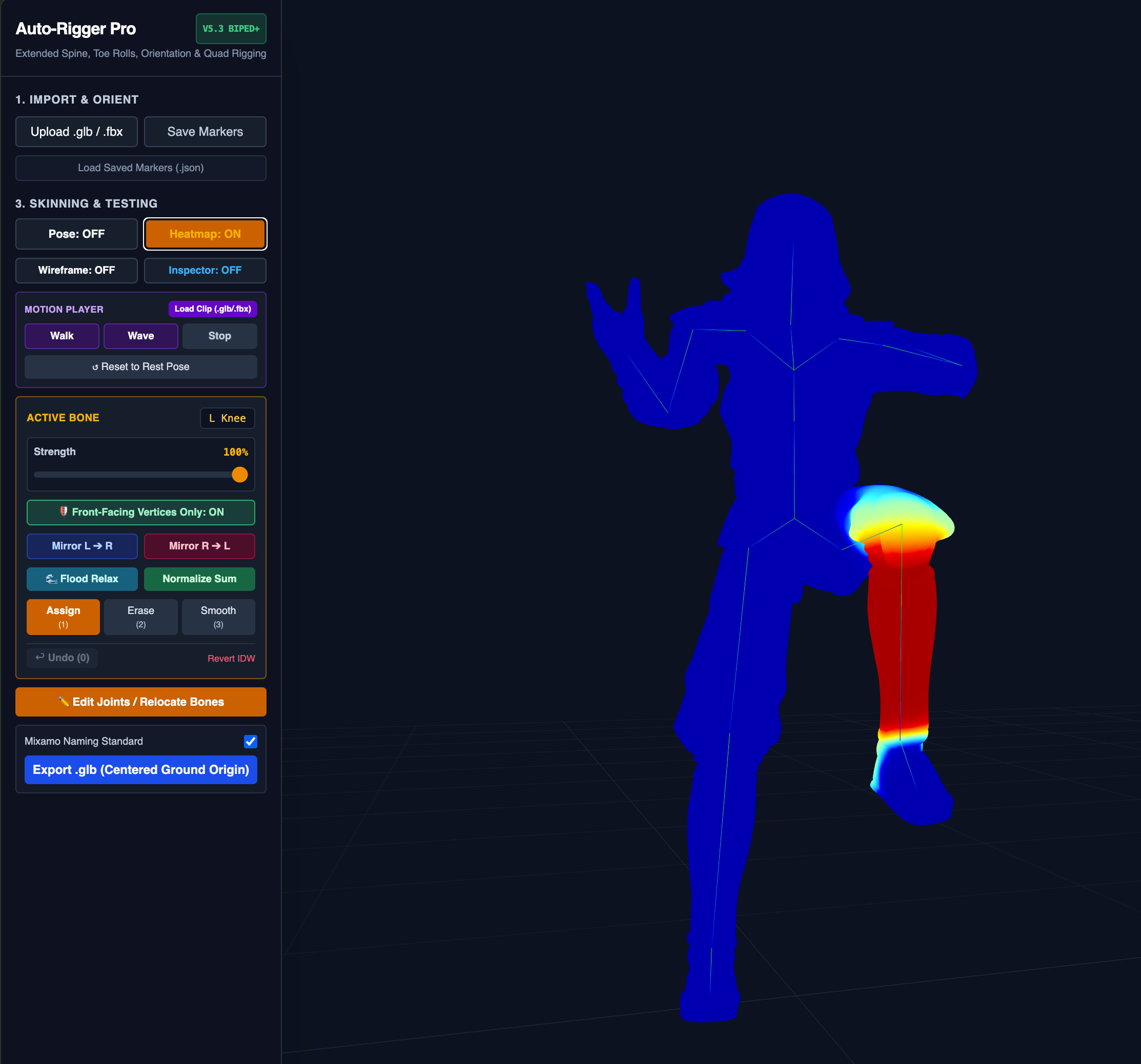Switch to Smooth (3) paint mode
The height and width of the screenshot is (1064, 1141).
pyautogui.click(x=218, y=617)
